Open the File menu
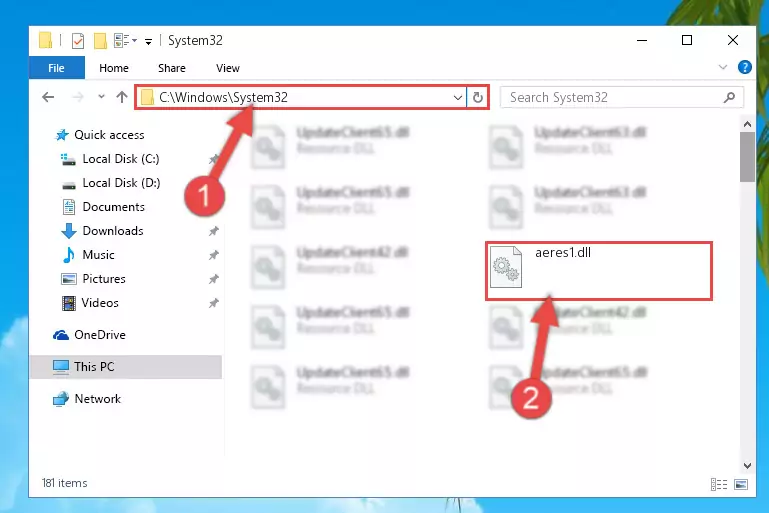This screenshot has height=513, width=769. [x=56, y=68]
